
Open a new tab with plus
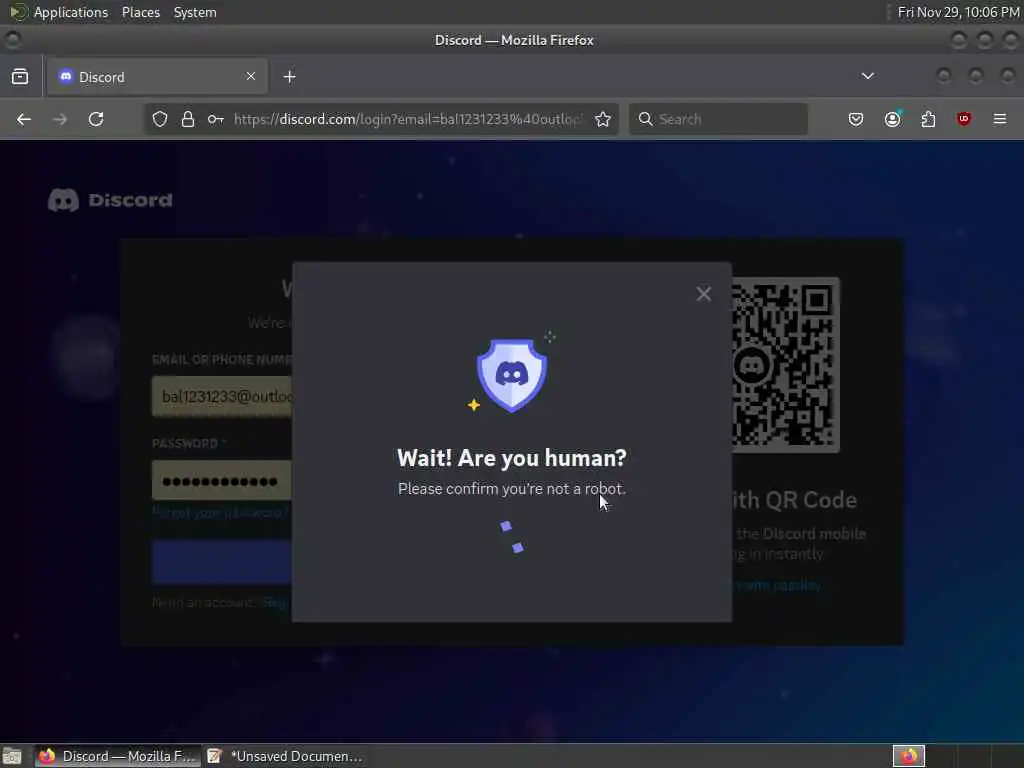pos(289,77)
